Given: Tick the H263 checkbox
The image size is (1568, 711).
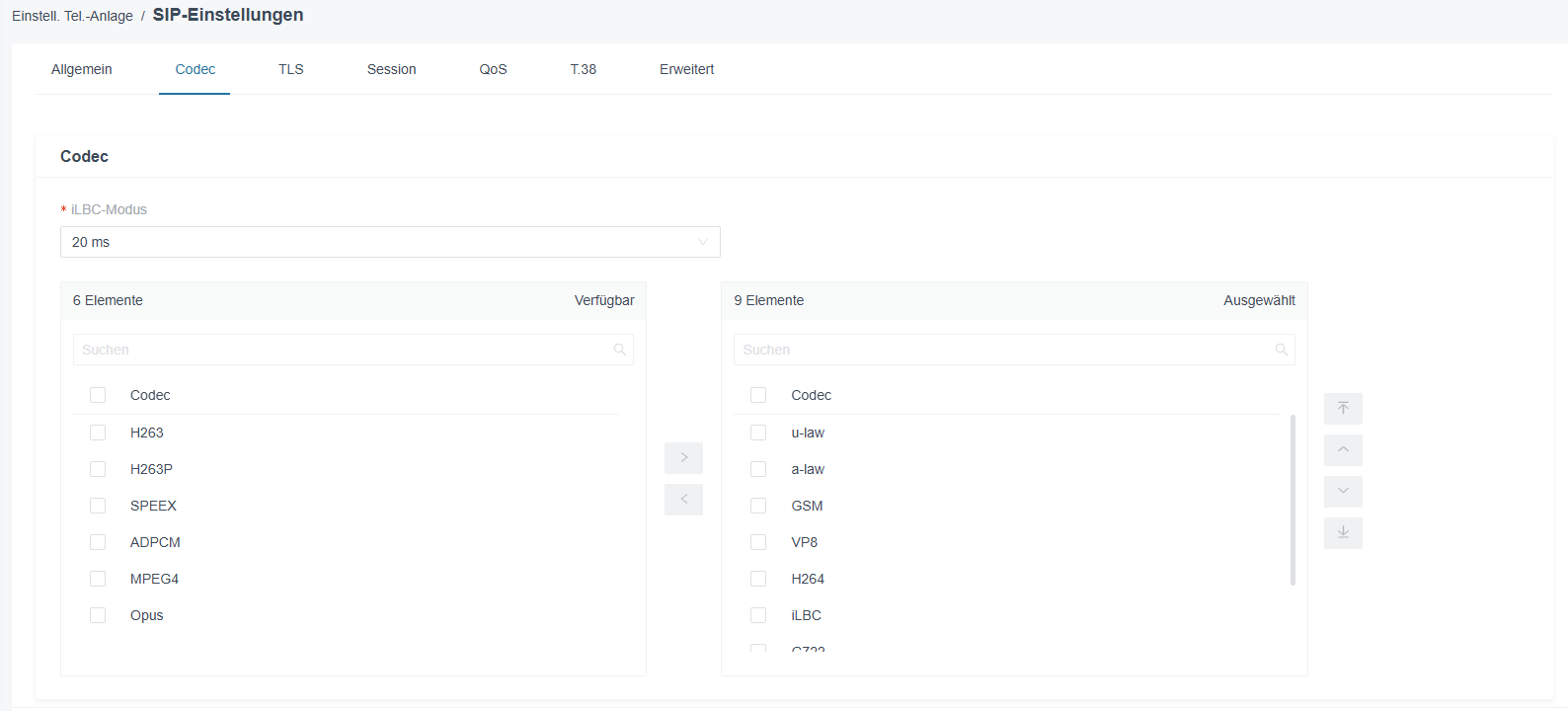Looking at the screenshot, I should [x=98, y=433].
